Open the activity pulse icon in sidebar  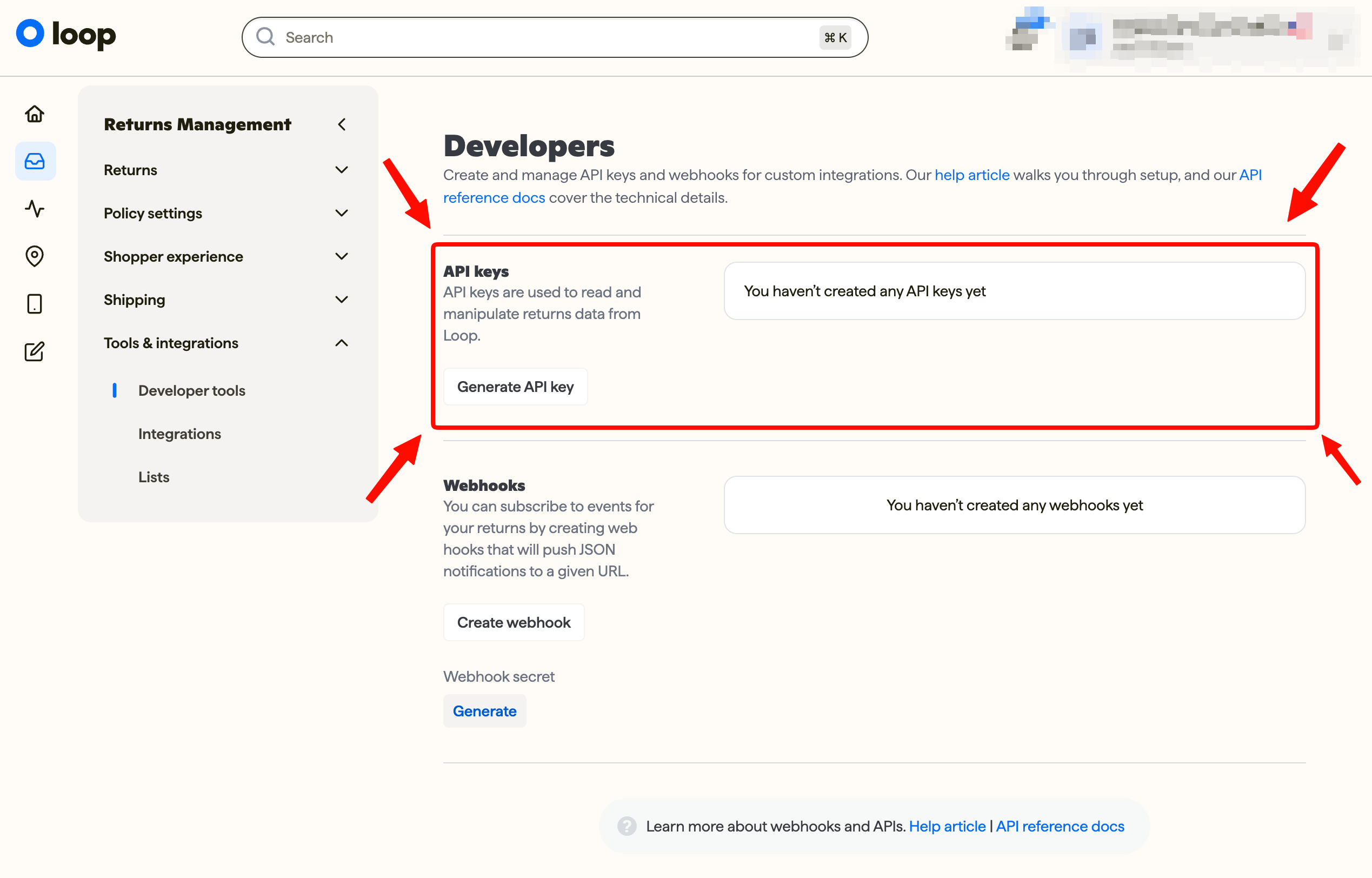click(x=35, y=209)
